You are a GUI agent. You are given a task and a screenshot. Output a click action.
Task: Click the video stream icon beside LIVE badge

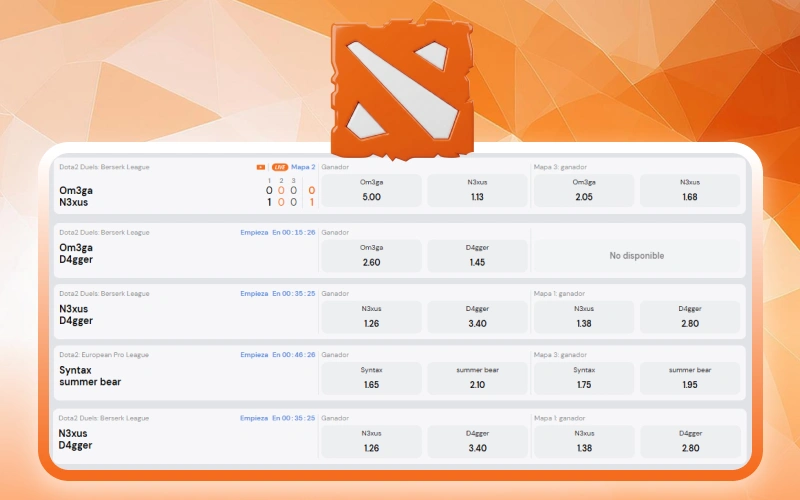point(261,167)
